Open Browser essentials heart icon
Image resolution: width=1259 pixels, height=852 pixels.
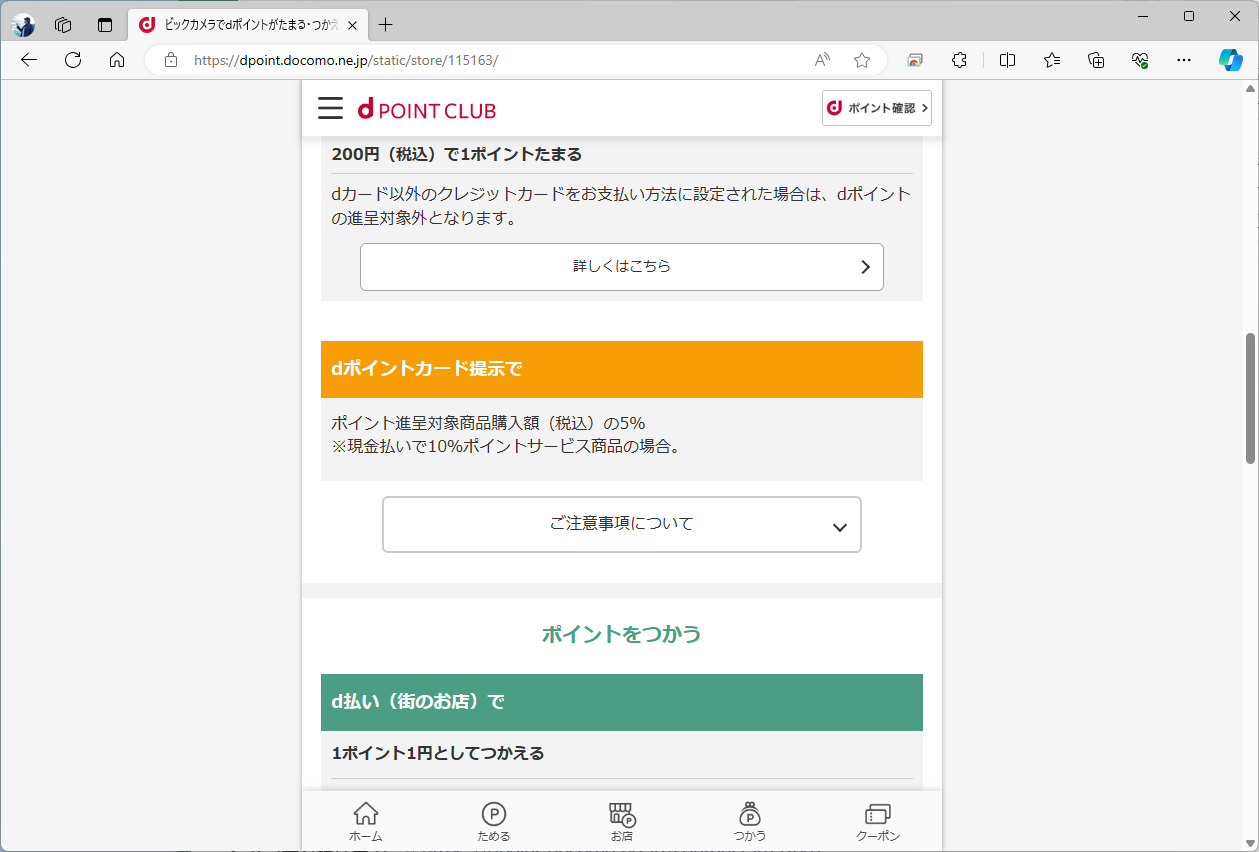click(1140, 60)
